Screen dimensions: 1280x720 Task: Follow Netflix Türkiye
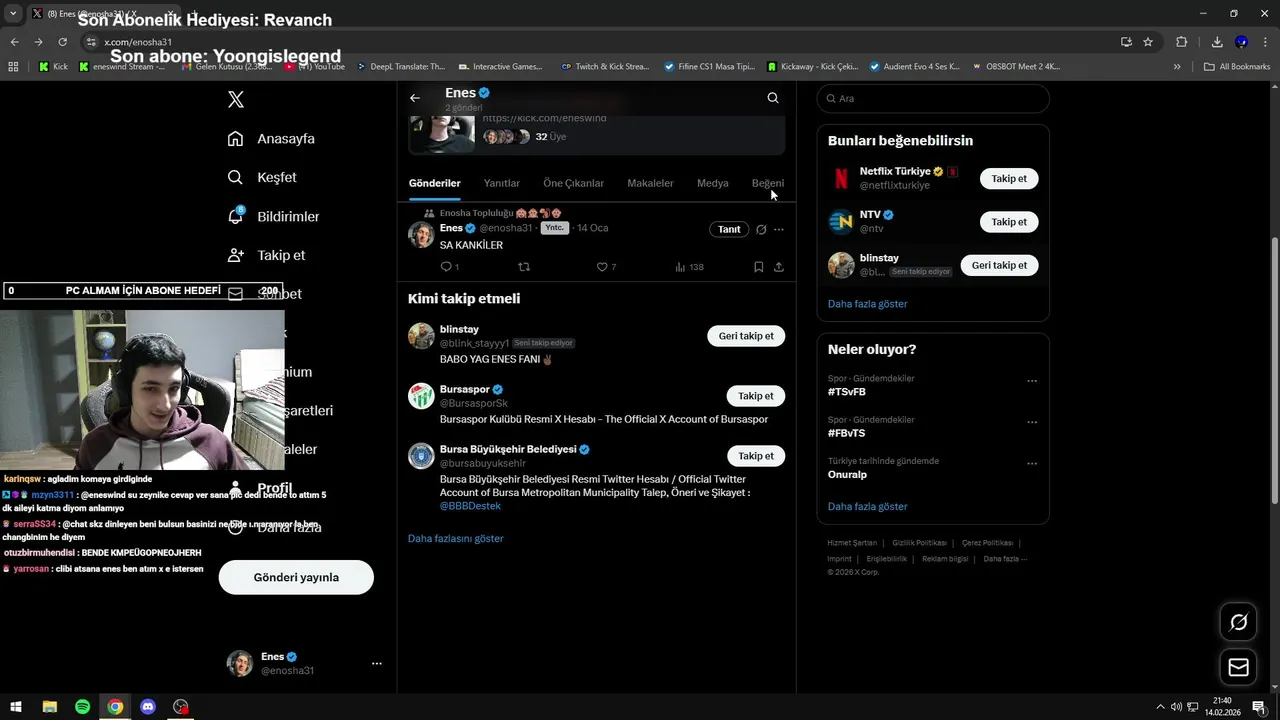click(x=1009, y=179)
